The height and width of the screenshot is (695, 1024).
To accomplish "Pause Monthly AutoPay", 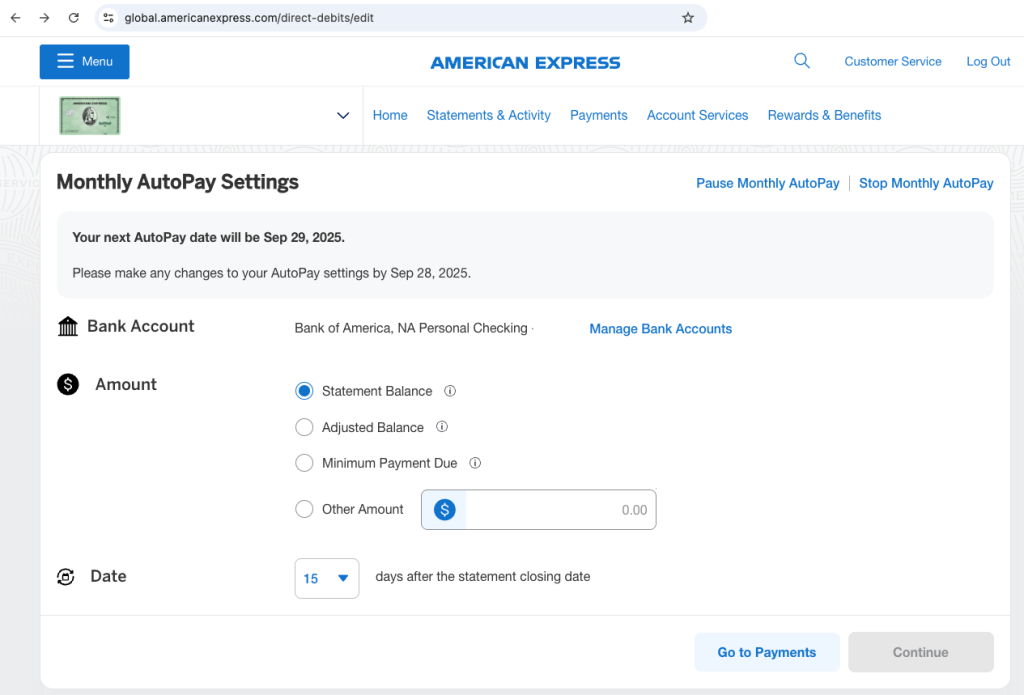I will click(x=768, y=183).
